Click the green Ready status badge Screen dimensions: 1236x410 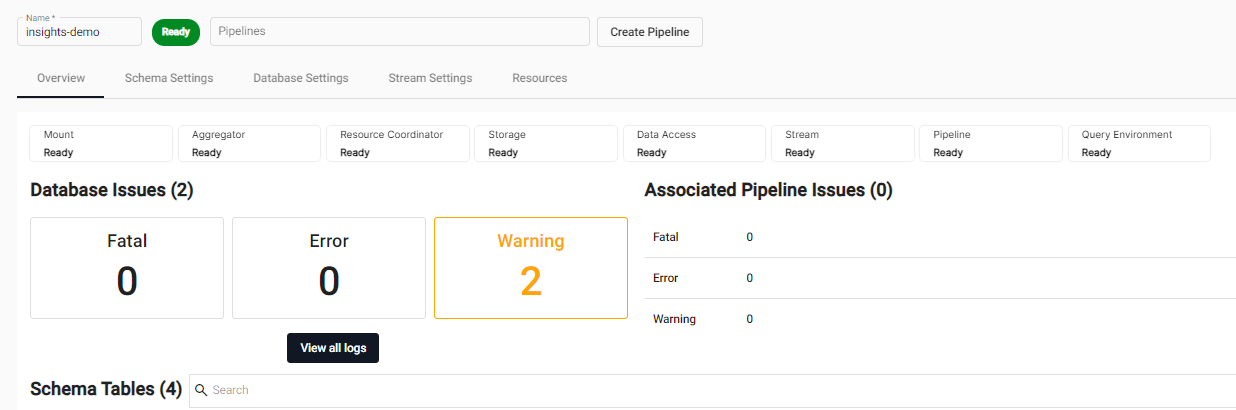pyautogui.click(x=176, y=32)
